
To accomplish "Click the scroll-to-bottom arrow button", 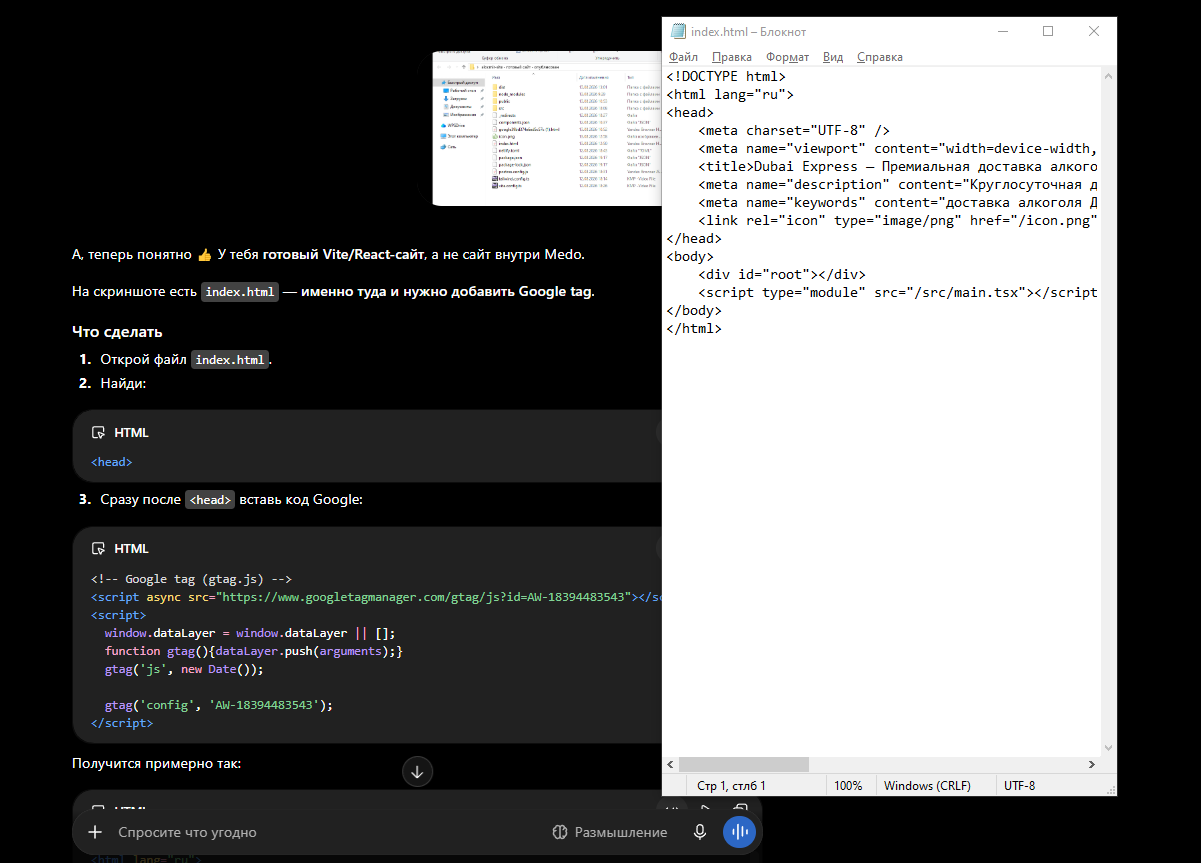I will pos(417,771).
